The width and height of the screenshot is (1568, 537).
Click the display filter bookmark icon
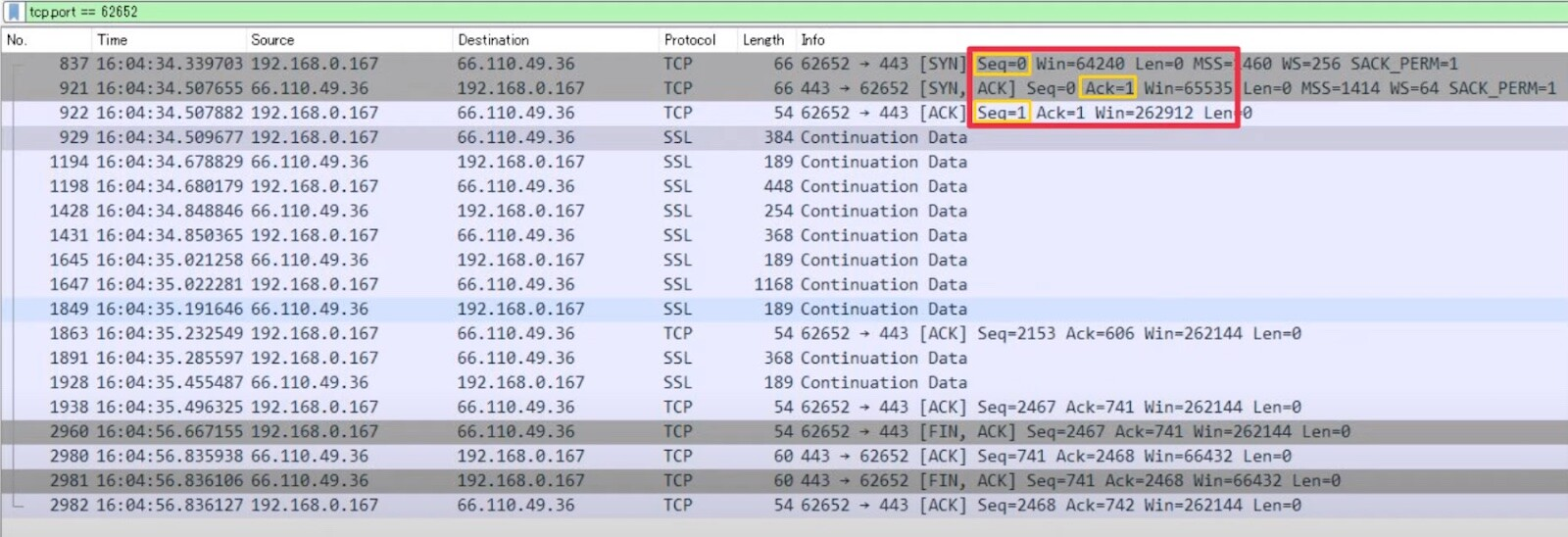(x=14, y=12)
